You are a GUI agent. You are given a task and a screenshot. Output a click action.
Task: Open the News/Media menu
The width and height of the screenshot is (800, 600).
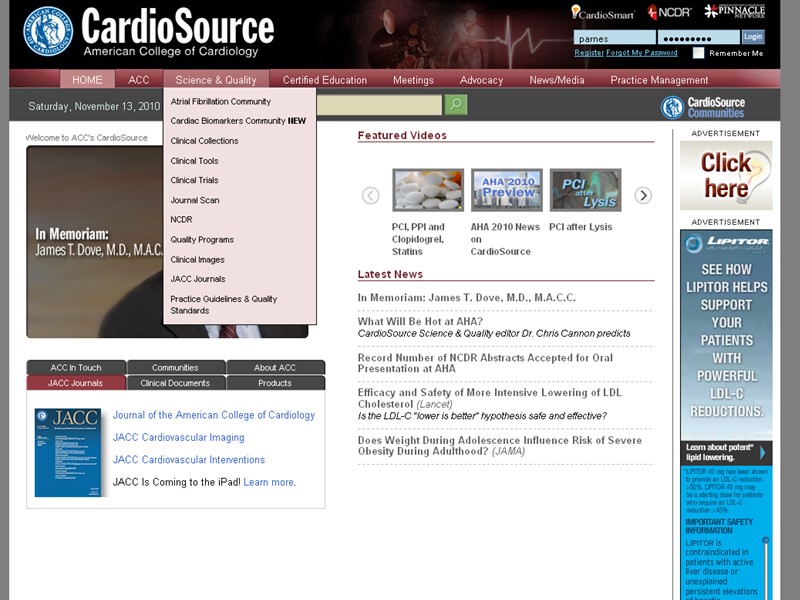tap(557, 80)
